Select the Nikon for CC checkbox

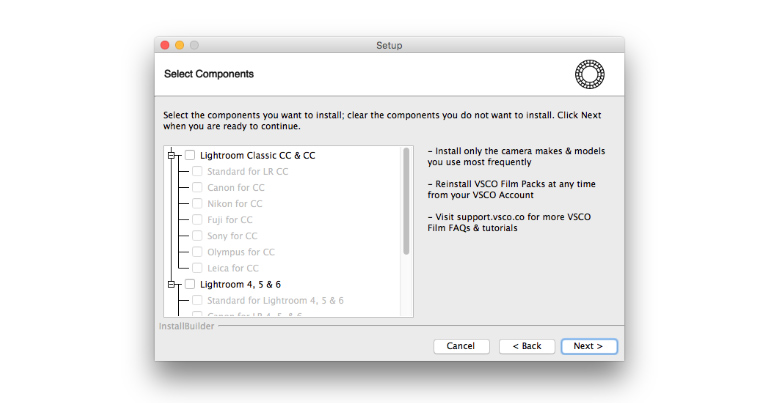(197, 203)
